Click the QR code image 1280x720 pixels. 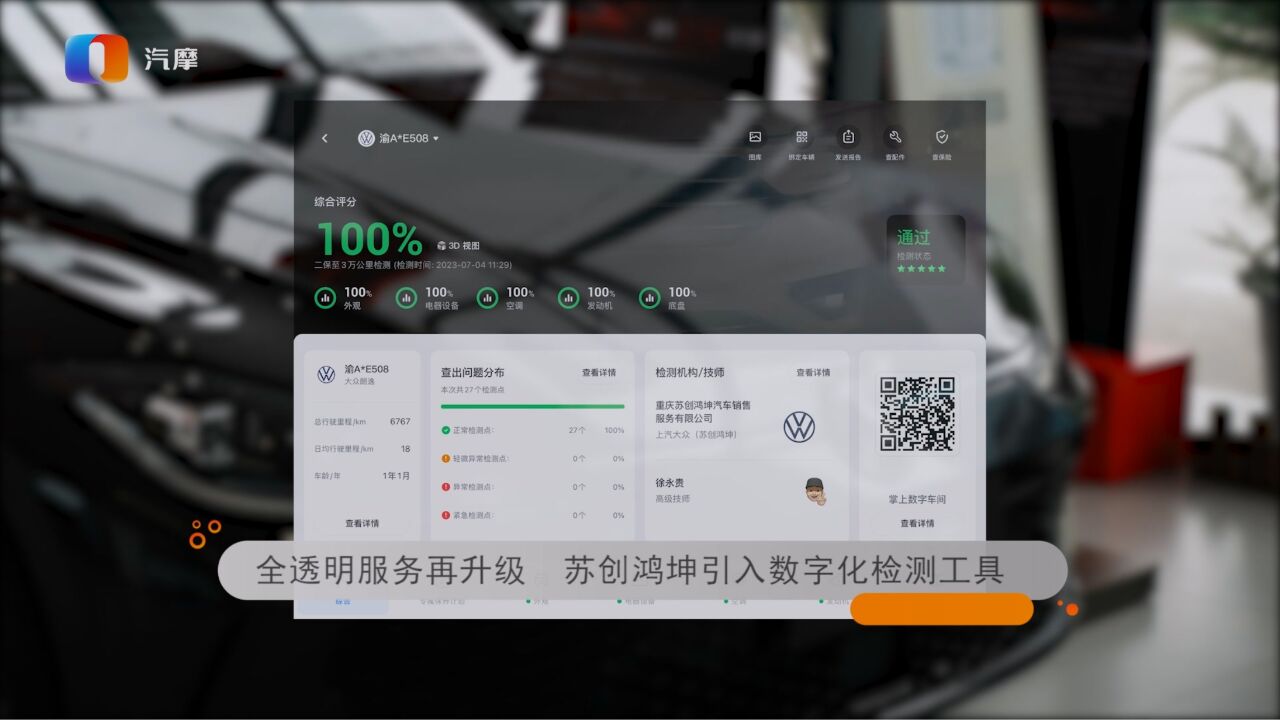point(917,413)
